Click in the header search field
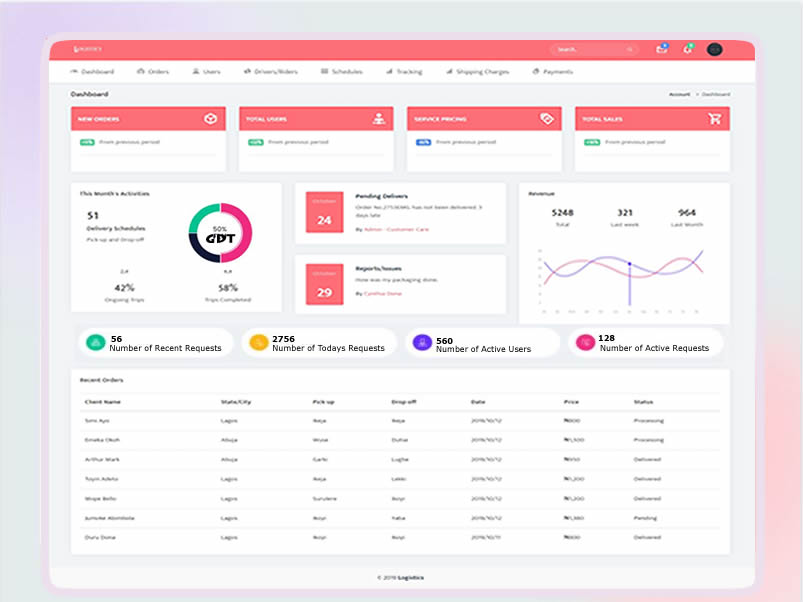The width and height of the screenshot is (803, 602). tap(590, 49)
